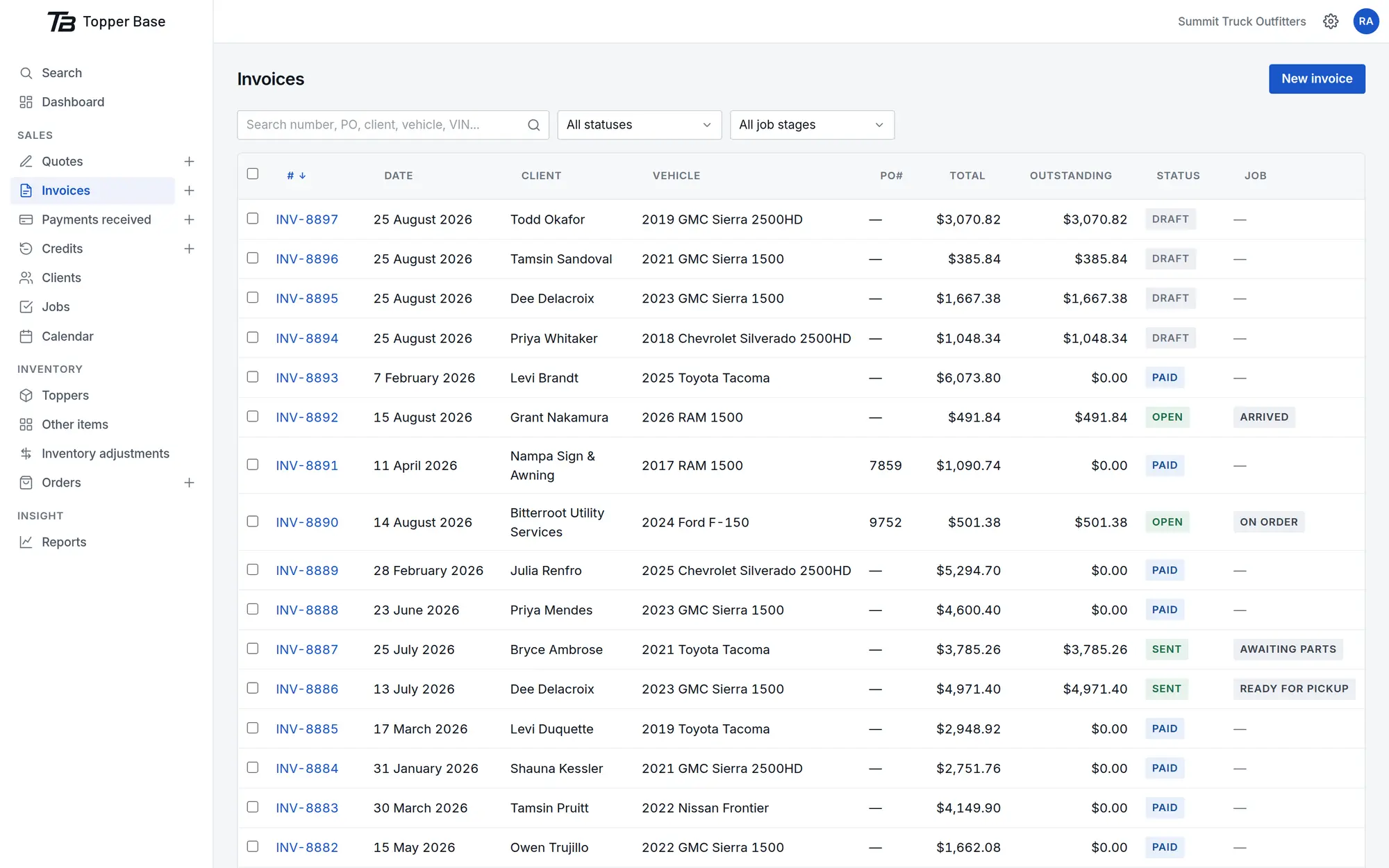Click the Clients people icon
1389x868 pixels.
point(26,278)
